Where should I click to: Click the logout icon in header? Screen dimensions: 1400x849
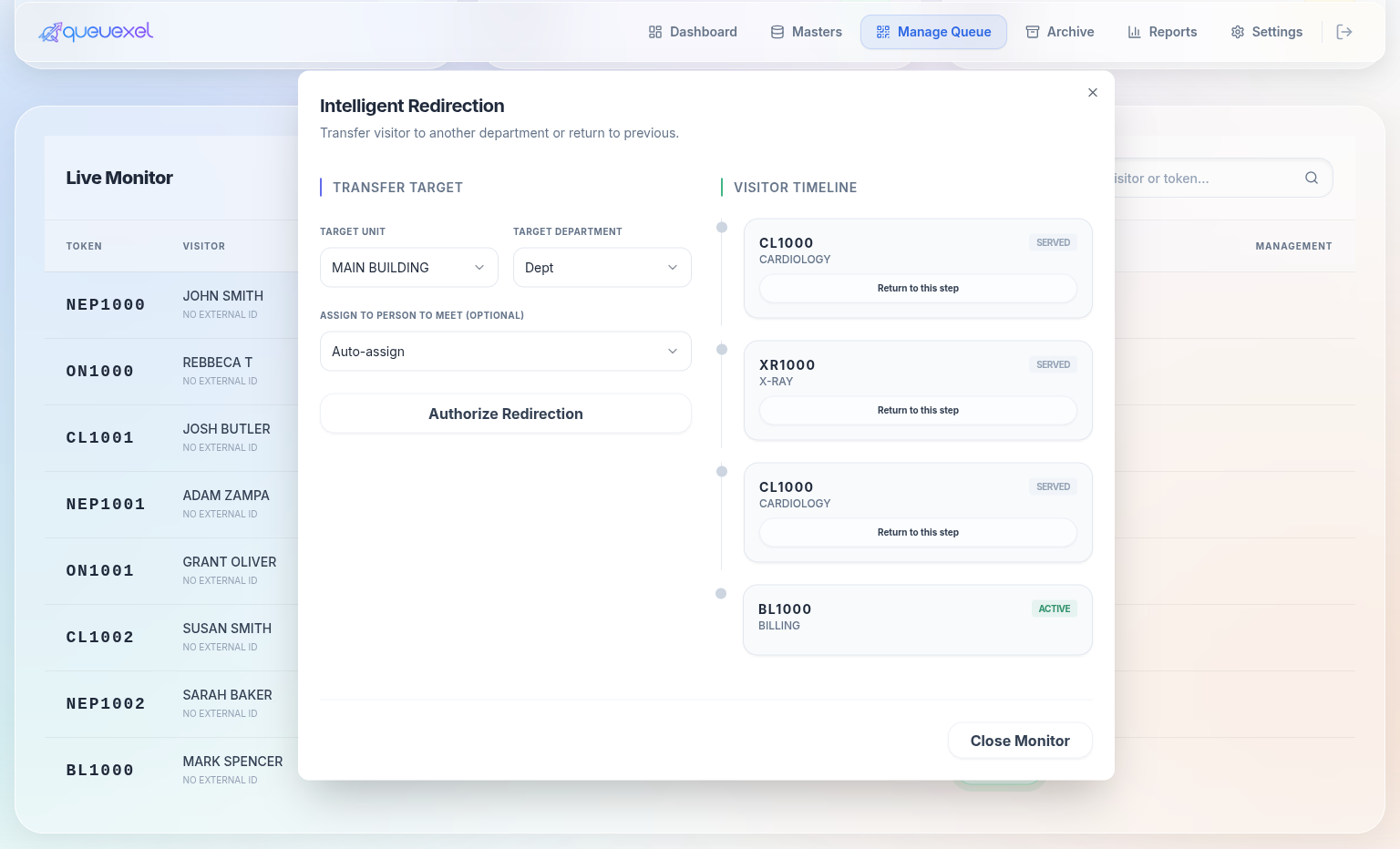[x=1344, y=32]
